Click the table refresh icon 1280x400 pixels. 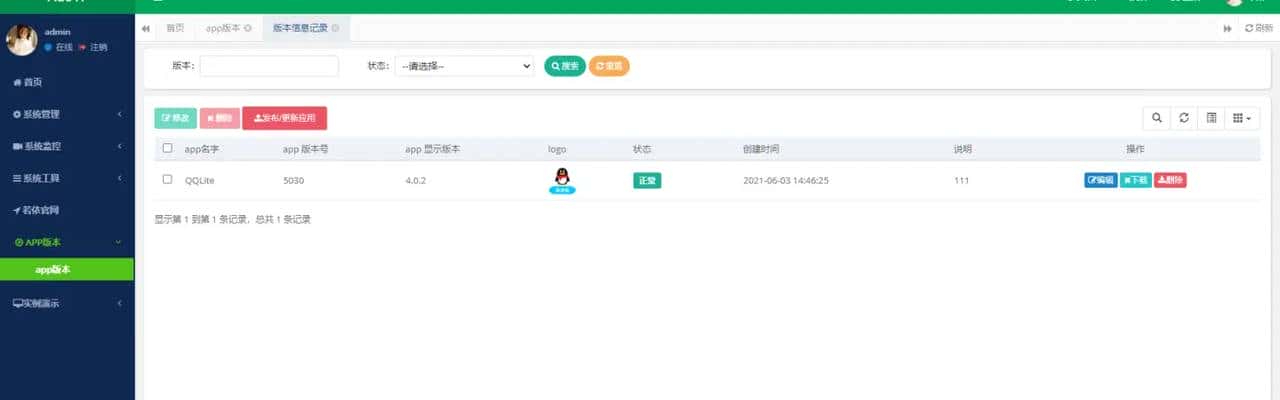pos(1184,118)
